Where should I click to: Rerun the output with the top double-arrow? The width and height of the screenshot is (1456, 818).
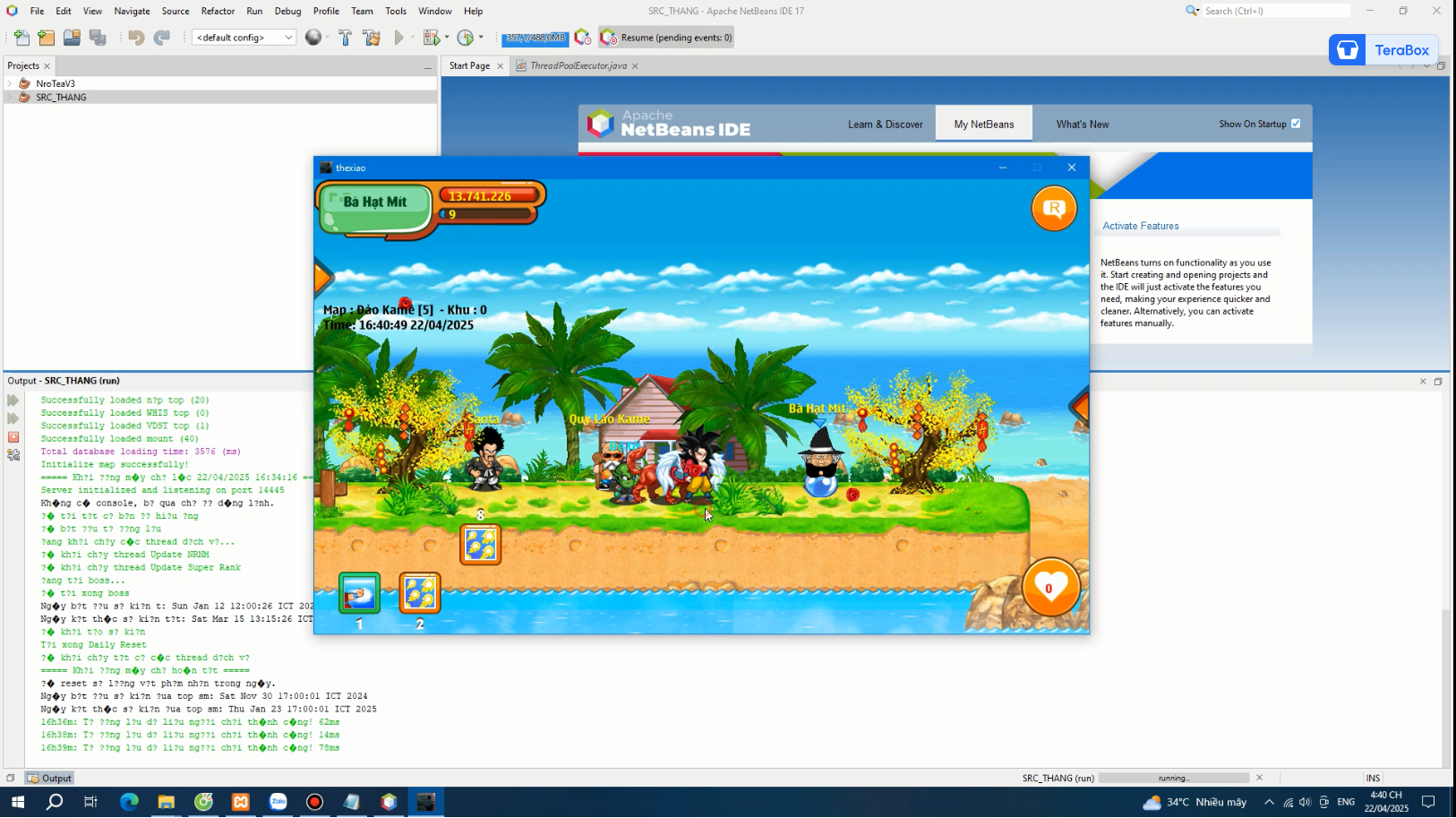(x=13, y=400)
